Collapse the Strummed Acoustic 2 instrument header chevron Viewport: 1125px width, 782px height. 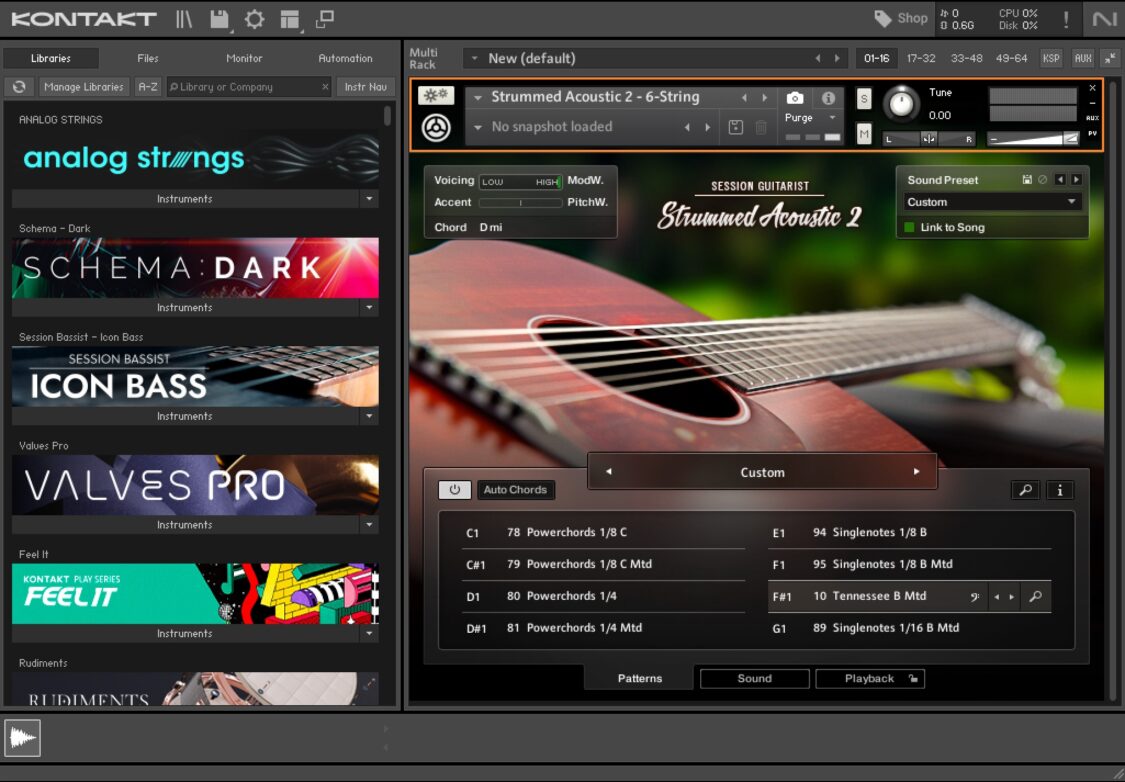pyautogui.click(x=477, y=96)
